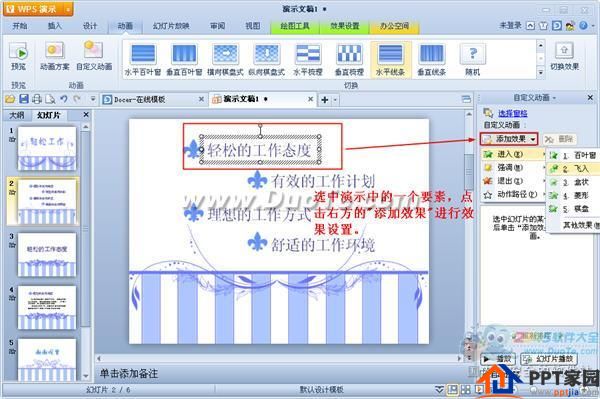The height and width of the screenshot is (399, 600).
Task: Click the new tab plus icon
Action: point(325,100)
